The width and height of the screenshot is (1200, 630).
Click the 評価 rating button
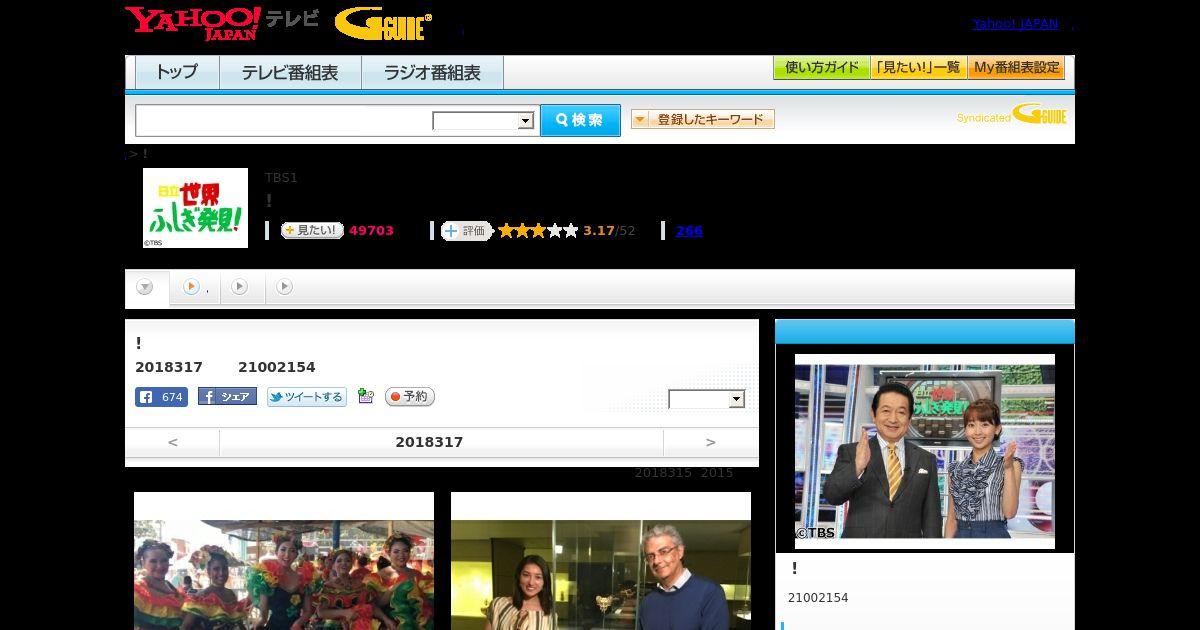(466, 231)
